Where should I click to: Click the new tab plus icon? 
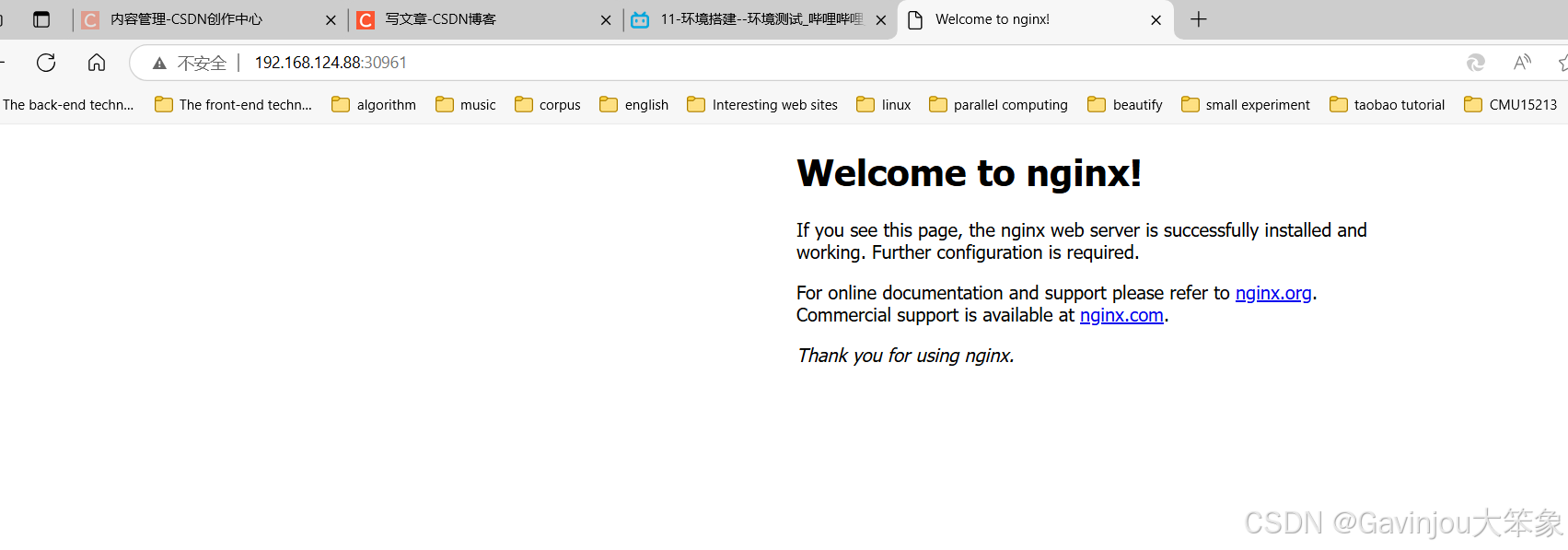[1198, 19]
